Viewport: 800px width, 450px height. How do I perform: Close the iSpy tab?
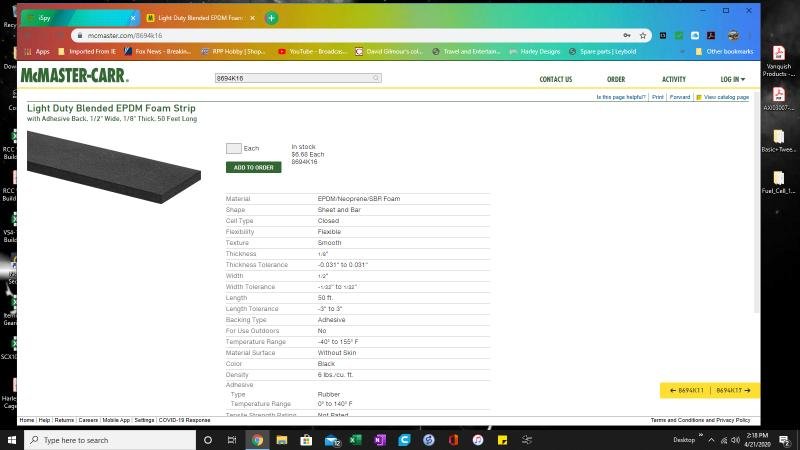133,18
